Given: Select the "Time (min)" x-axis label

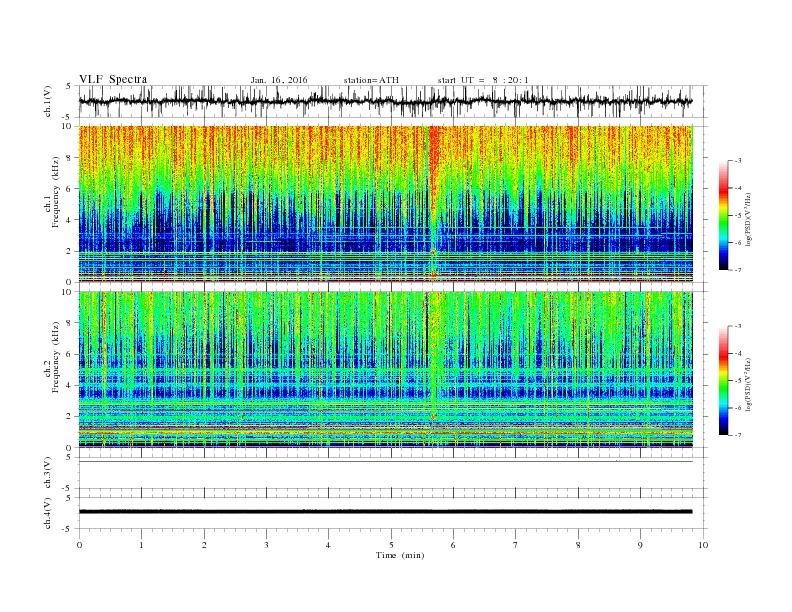Looking at the screenshot, I should click(400, 555).
